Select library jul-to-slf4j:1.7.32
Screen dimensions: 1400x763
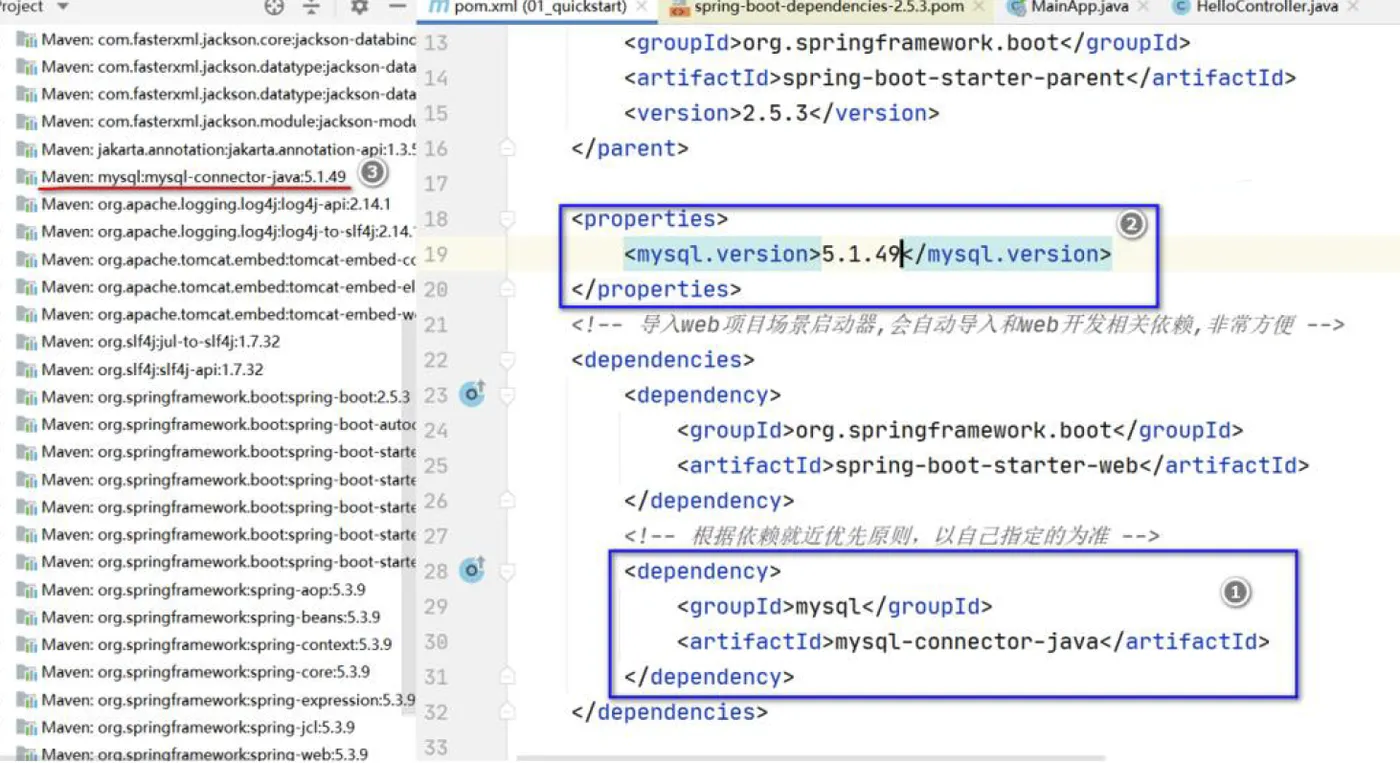point(161,341)
